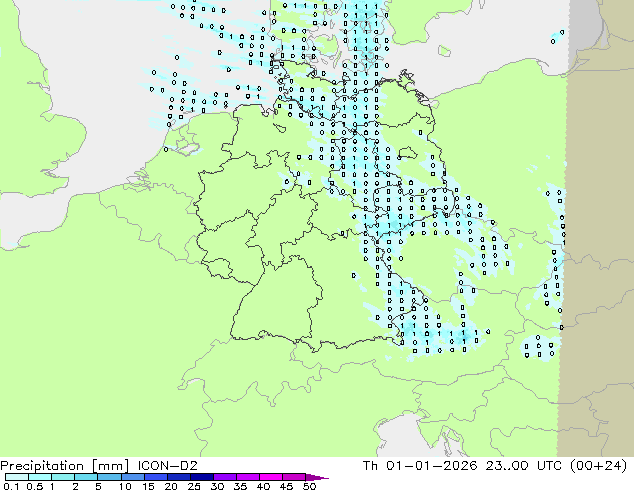Click the '0.5' legend value

(x=34, y=486)
